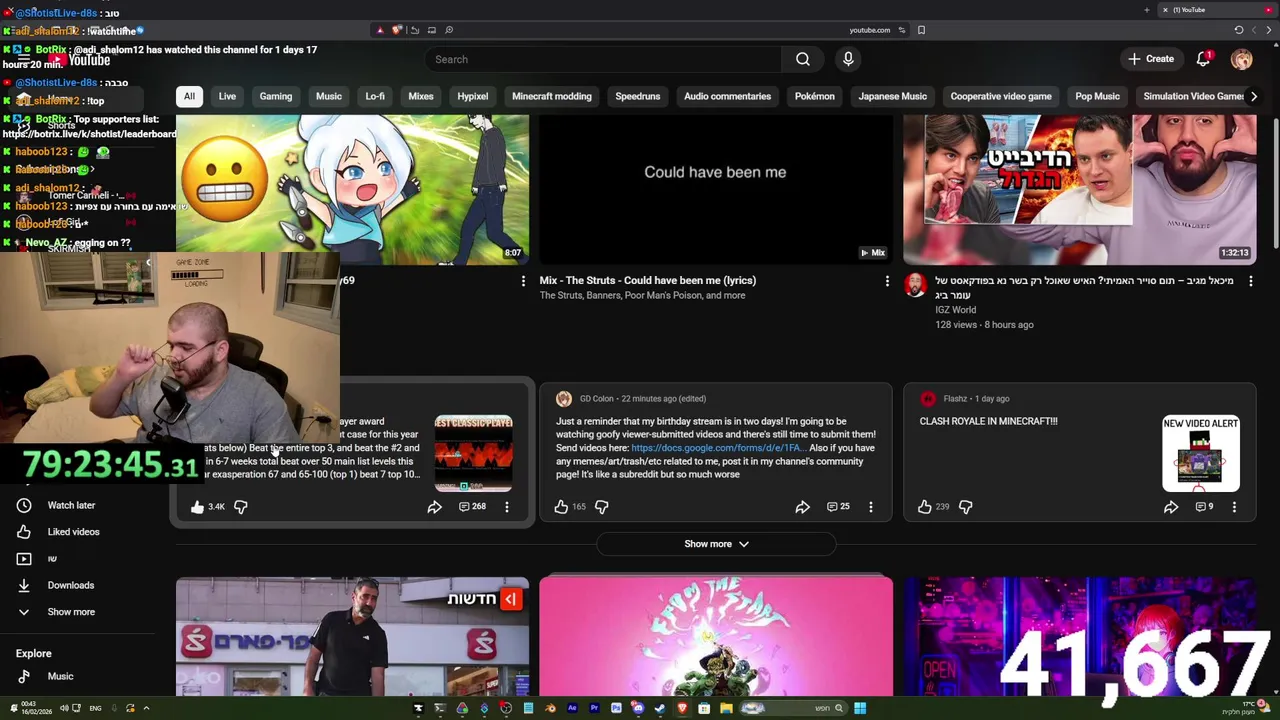The width and height of the screenshot is (1280, 720).
Task: Like the GD Colon post with 165 likes
Action: pos(561,507)
